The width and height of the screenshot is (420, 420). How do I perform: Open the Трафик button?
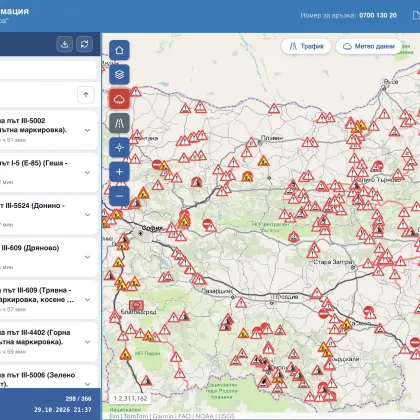point(306,46)
